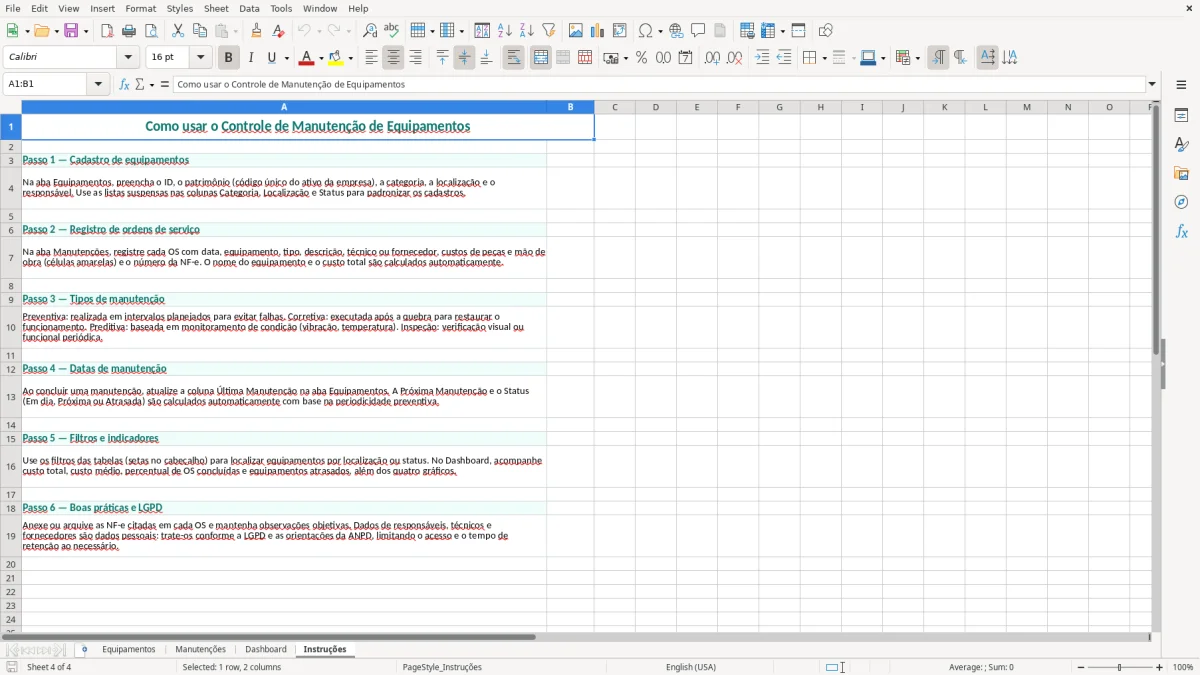The height and width of the screenshot is (675, 1200).
Task: Format the cell as percent
Action: click(x=642, y=58)
